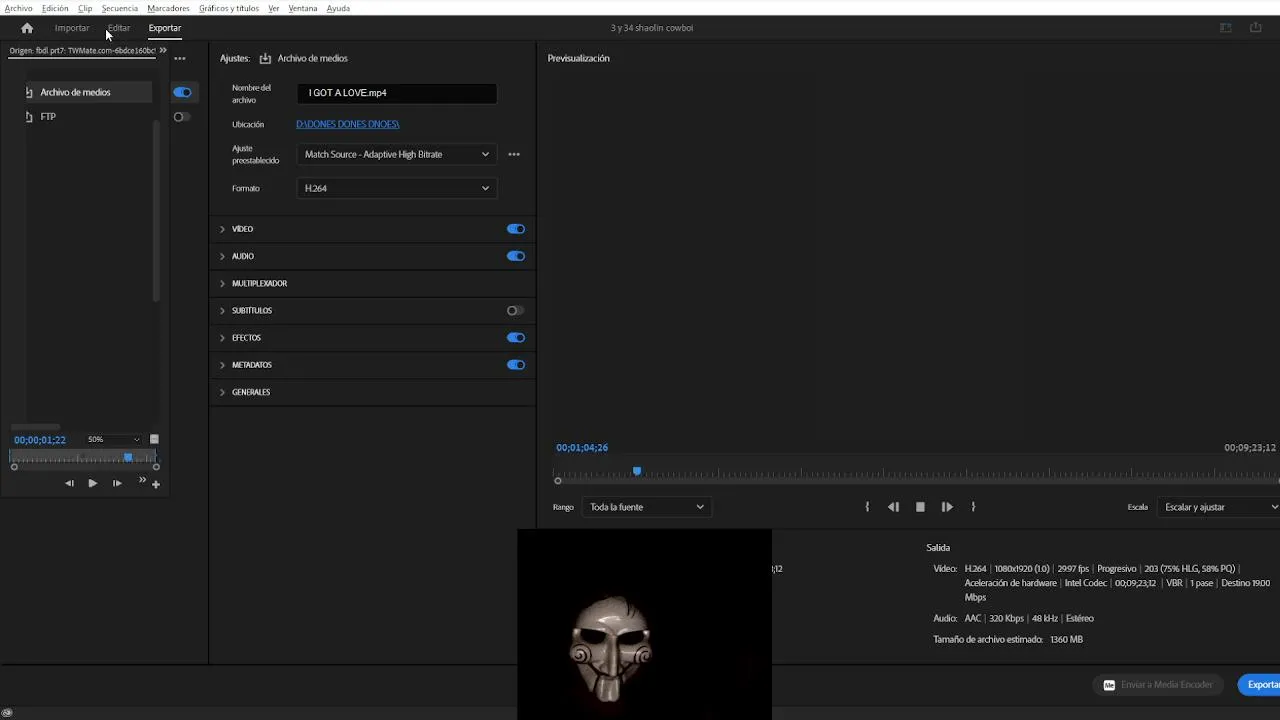The image size is (1280, 720).
Task: Click the 00;00;01;22 source timecode
Action: [x=40, y=440]
